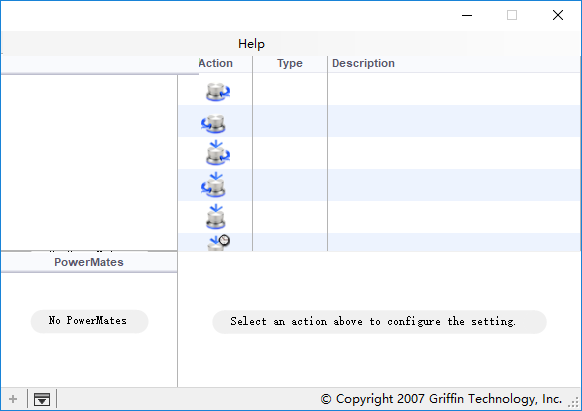
Task: Click the Type cell of rotate-right row
Action: (290, 89)
